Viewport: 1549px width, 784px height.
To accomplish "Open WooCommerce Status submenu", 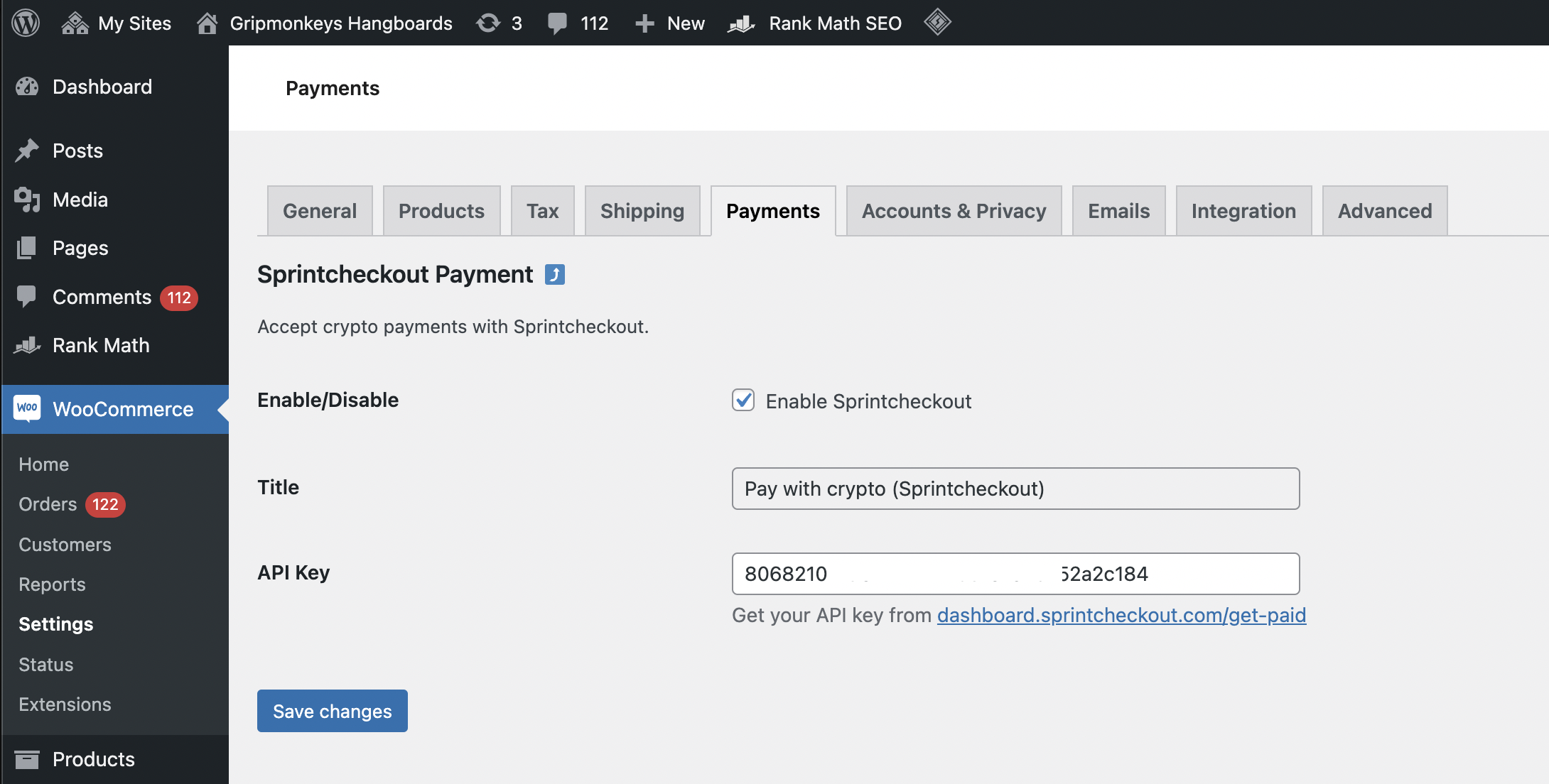I will point(45,665).
